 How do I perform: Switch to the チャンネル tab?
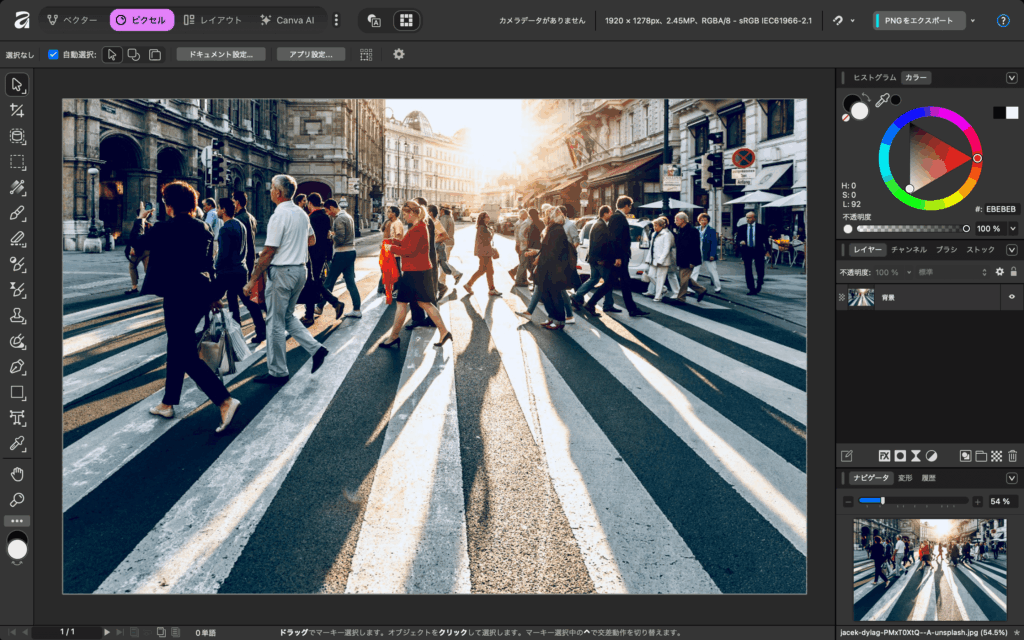tap(908, 250)
